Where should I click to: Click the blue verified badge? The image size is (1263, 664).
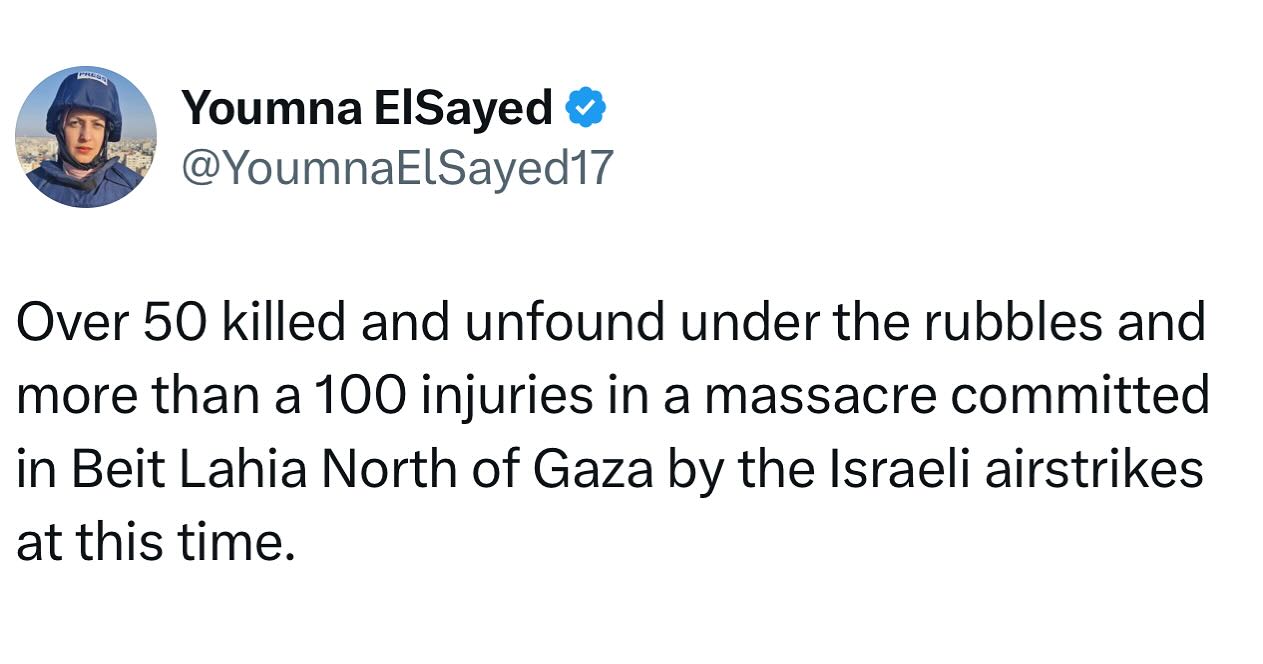pyautogui.click(x=586, y=108)
